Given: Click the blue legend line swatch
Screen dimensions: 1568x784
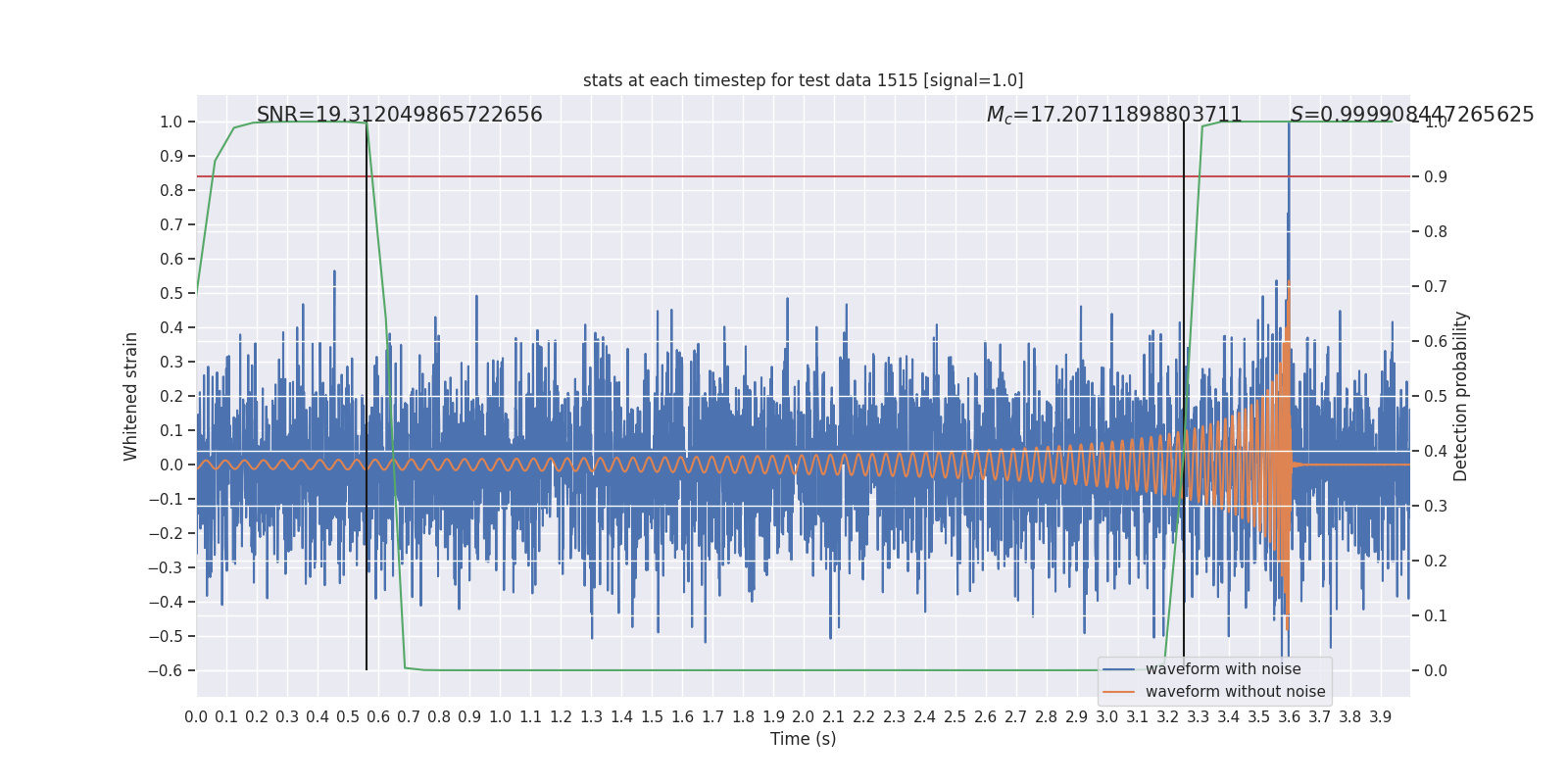Looking at the screenshot, I should (1118, 669).
